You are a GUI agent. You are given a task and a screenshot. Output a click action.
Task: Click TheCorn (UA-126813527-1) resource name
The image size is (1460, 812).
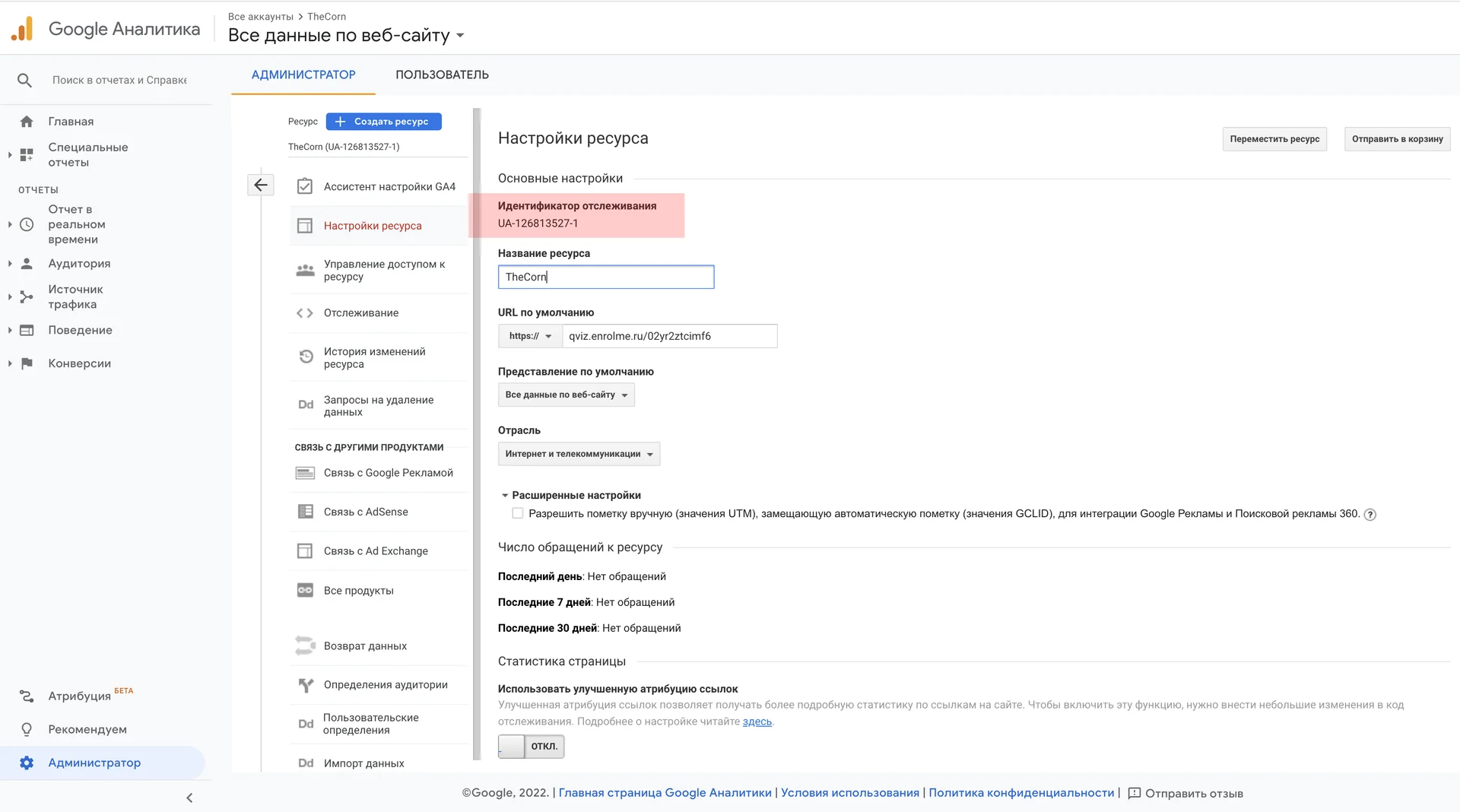pyautogui.click(x=344, y=147)
